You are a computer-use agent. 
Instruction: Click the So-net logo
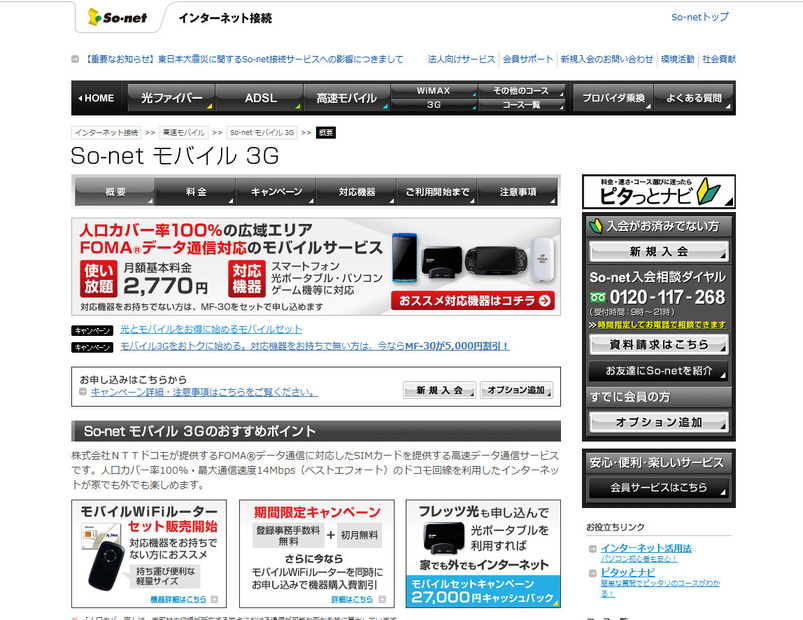pyautogui.click(x=118, y=17)
